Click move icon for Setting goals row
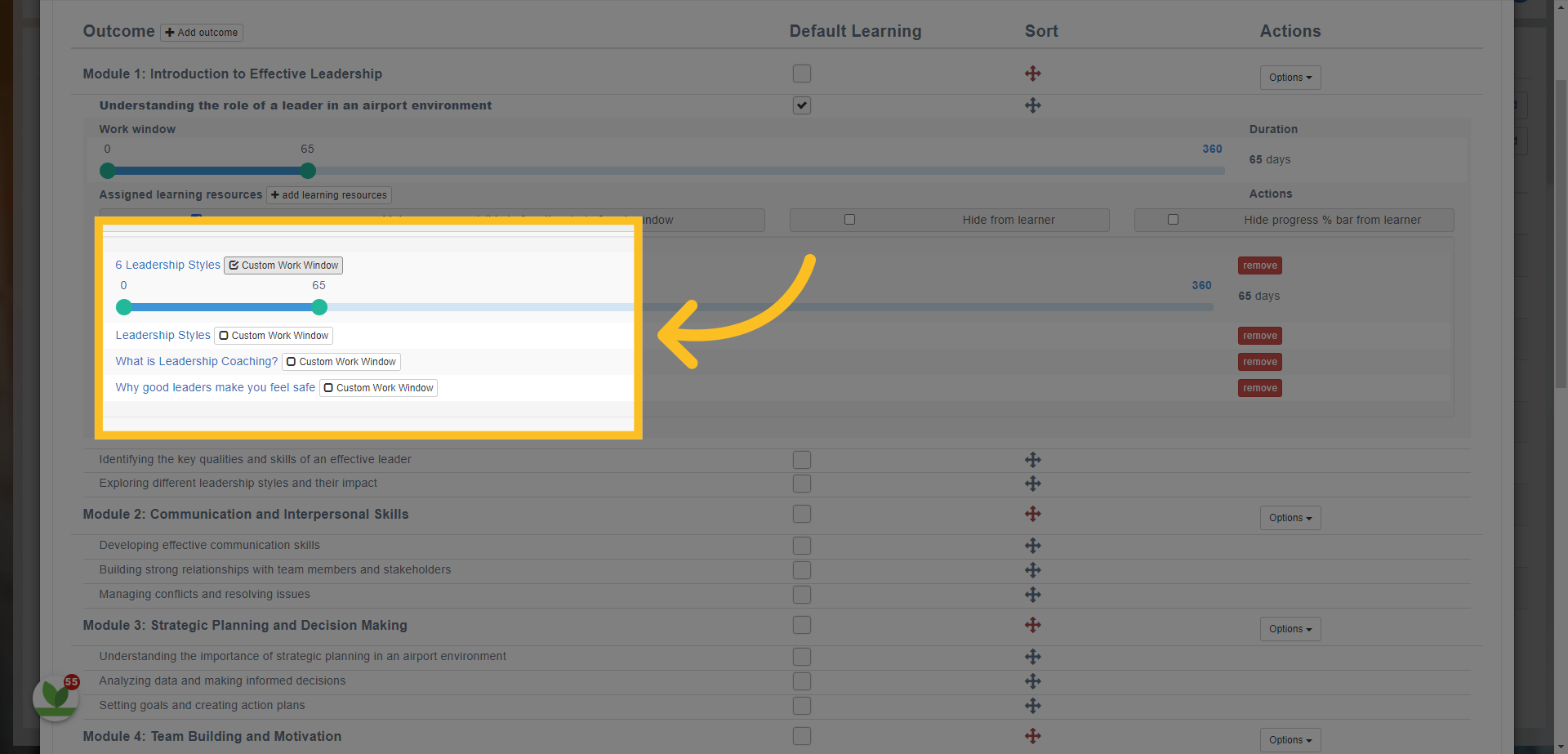This screenshot has height=754, width=1568. tap(1032, 706)
